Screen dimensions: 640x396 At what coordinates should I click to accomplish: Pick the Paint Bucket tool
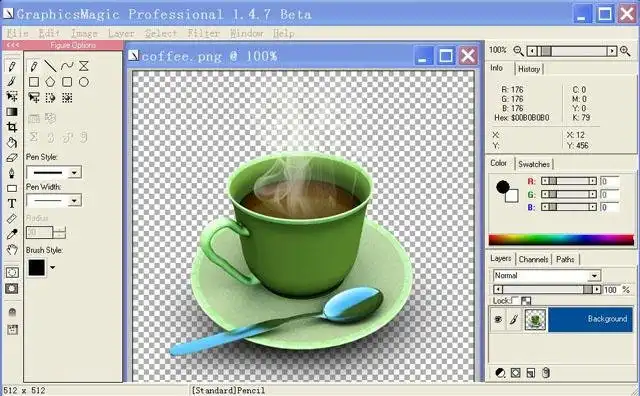coord(12,142)
